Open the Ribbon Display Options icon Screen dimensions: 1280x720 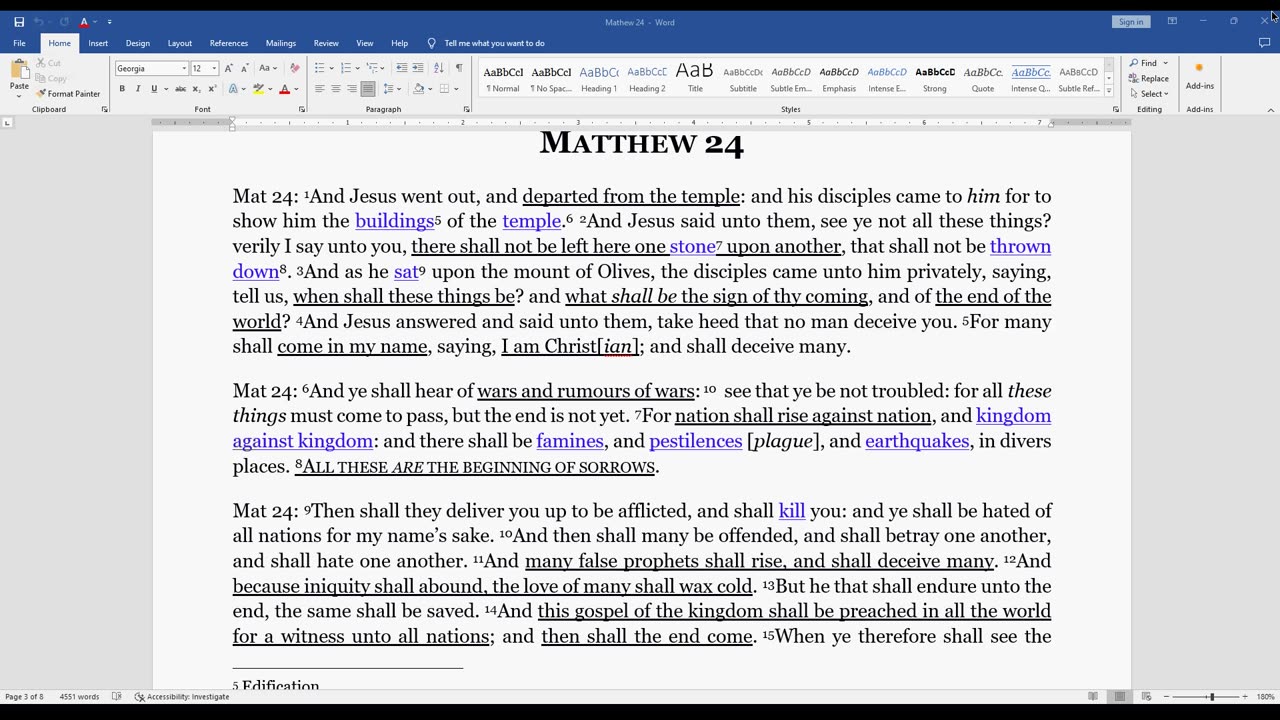1172,21
